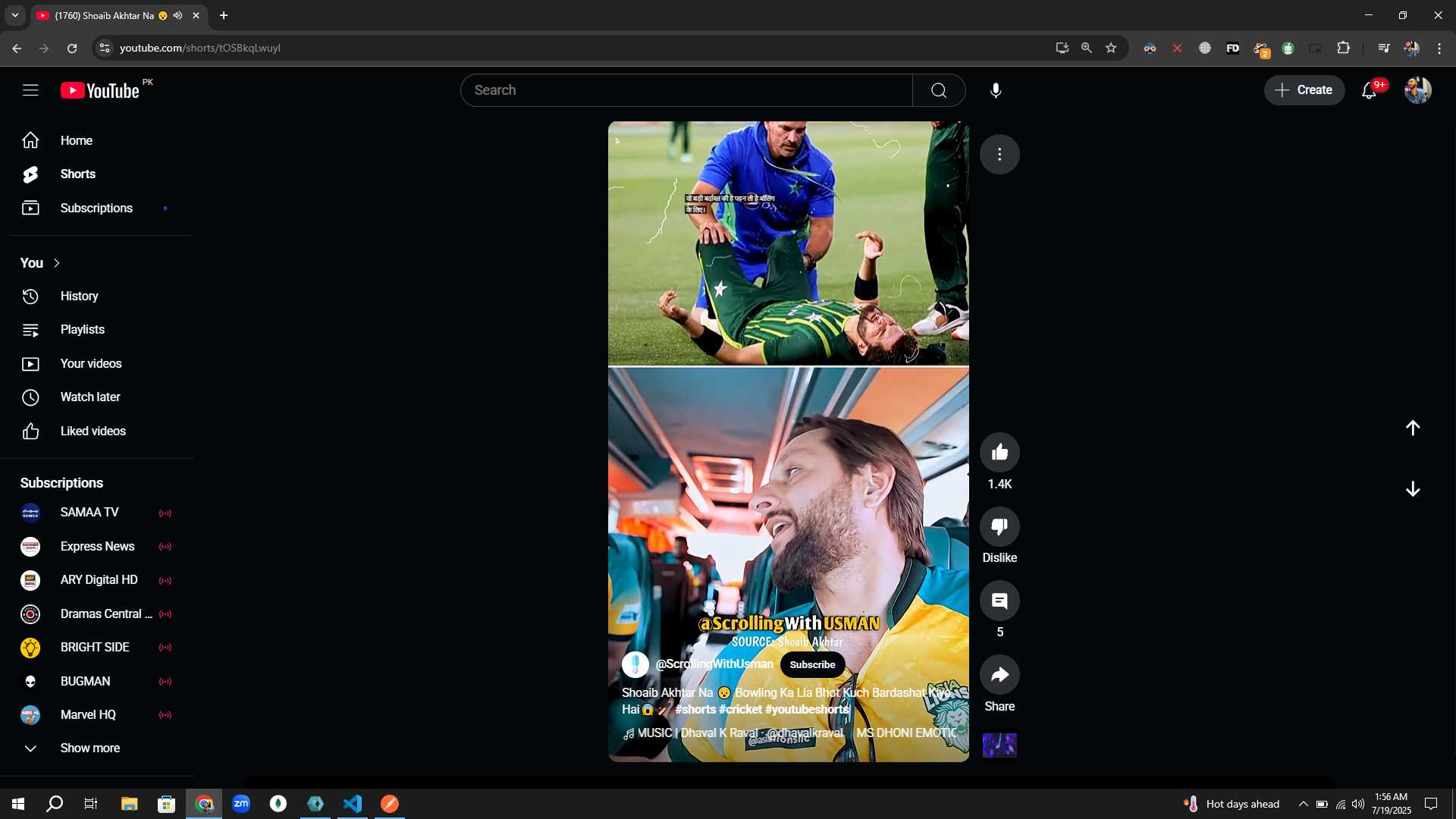Open BUGMAN subscription channel

click(96, 681)
